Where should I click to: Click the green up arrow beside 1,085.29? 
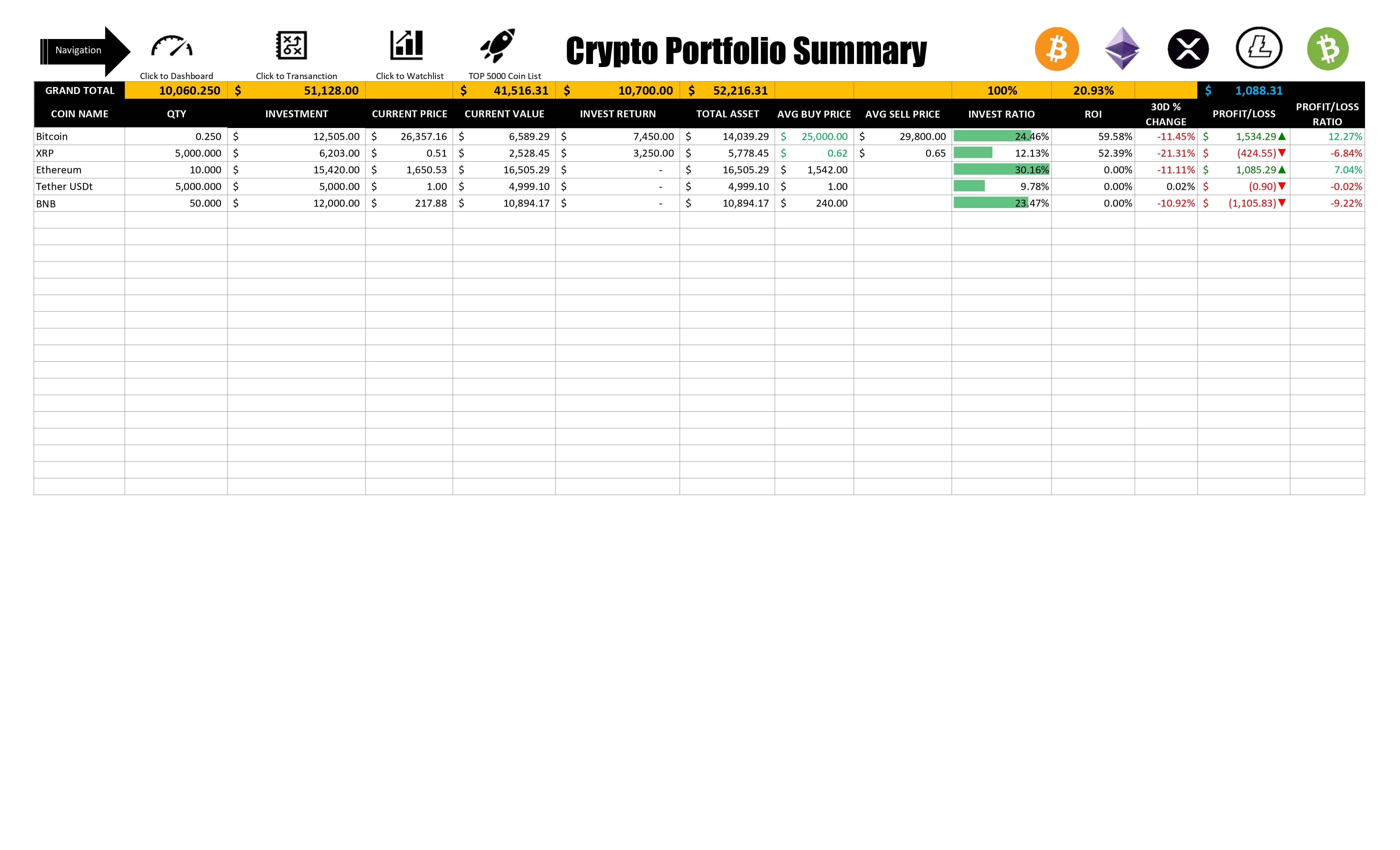tap(1282, 169)
